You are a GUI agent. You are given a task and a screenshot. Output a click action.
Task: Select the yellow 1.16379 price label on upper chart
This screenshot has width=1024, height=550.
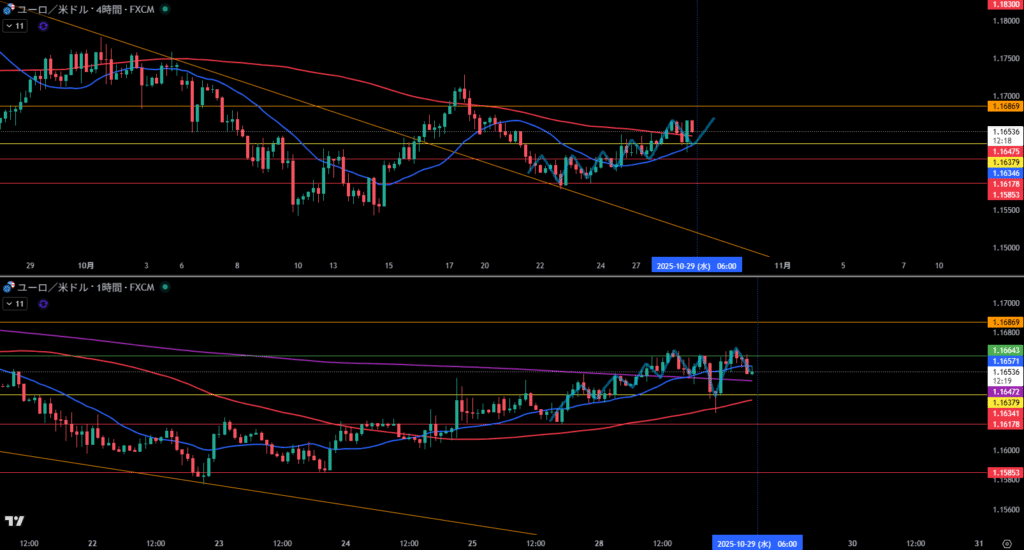1004,161
